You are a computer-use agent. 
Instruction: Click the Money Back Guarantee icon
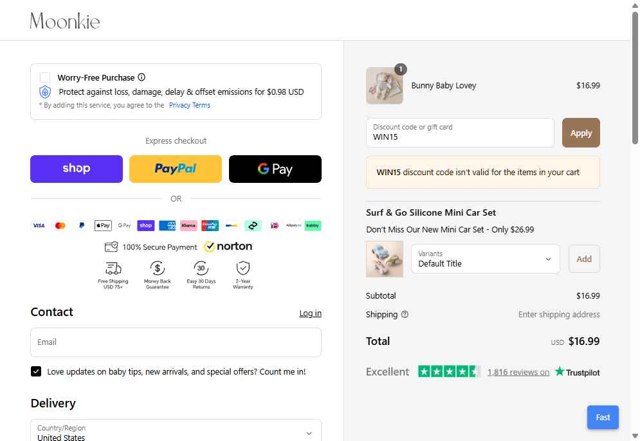pyautogui.click(x=158, y=268)
